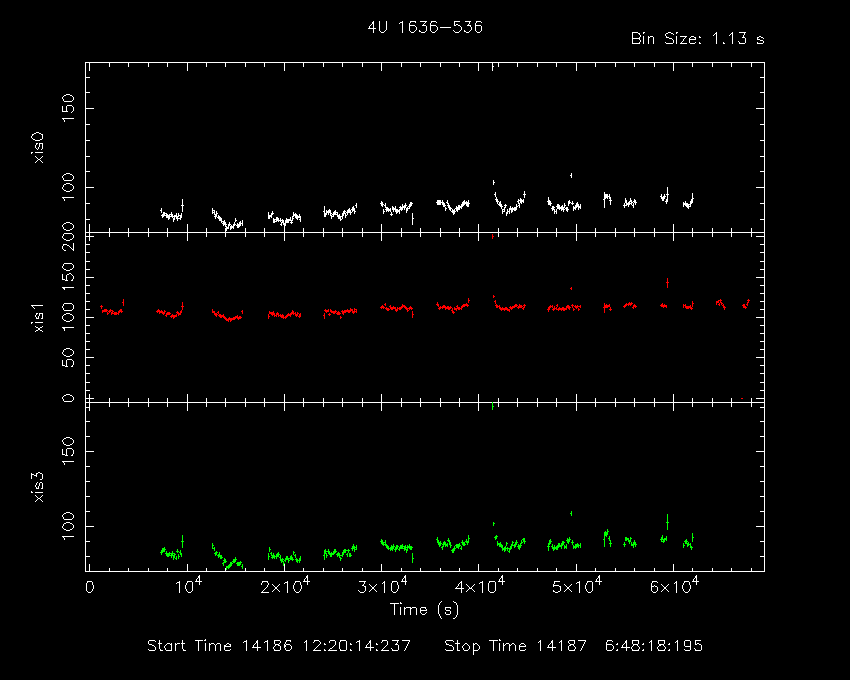Click the 2×10^4 tick label
The width and height of the screenshot is (850, 680).
point(285,586)
